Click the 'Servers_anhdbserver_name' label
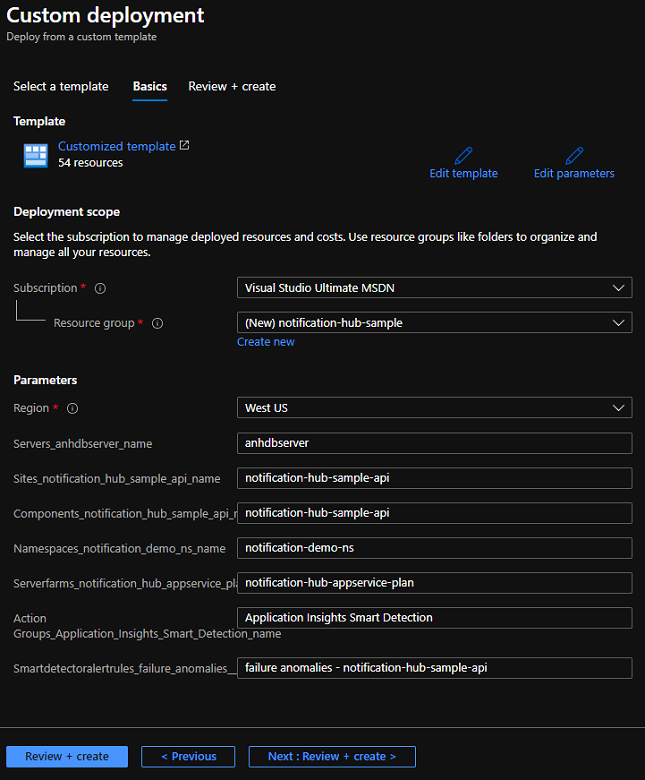 point(83,444)
